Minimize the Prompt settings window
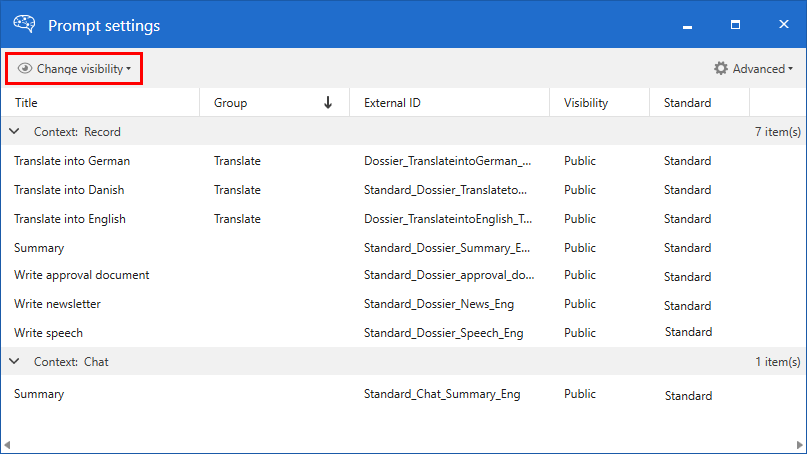Image resolution: width=807 pixels, height=454 pixels. point(687,25)
